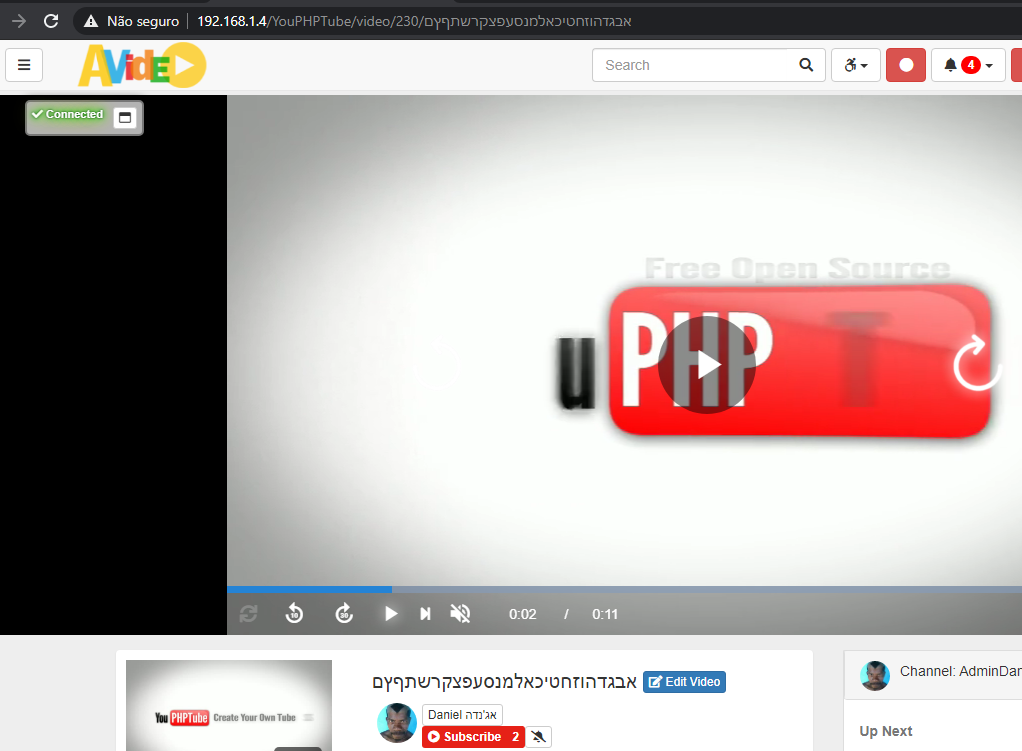This screenshot has height=751, width=1022.
Task: Open the accessibility options dropdown
Action: 856,65
